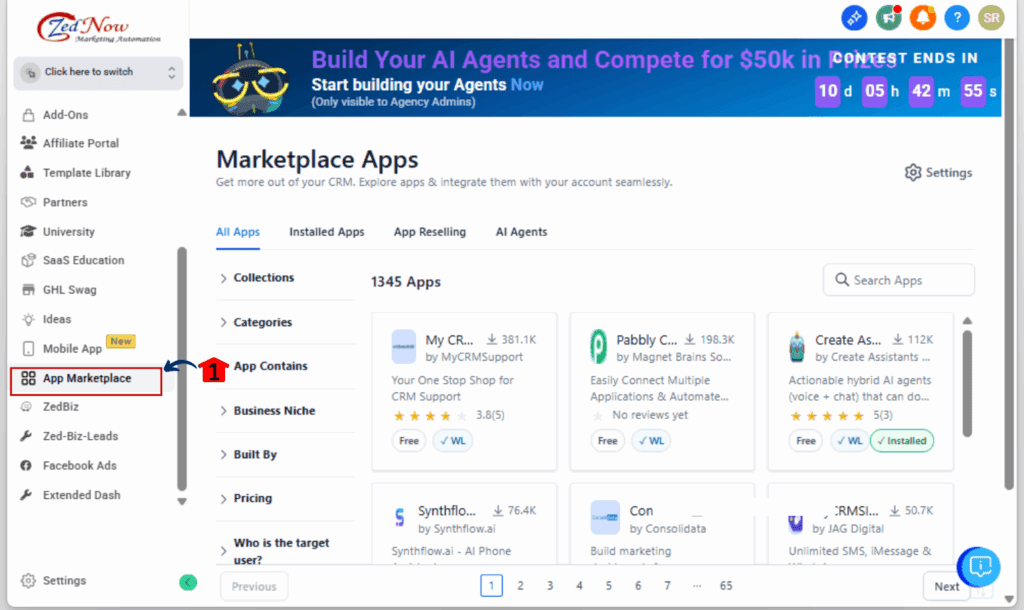This screenshot has width=1024, height=610.
Task: Open the blue help question mark
Action: point(957,18)
